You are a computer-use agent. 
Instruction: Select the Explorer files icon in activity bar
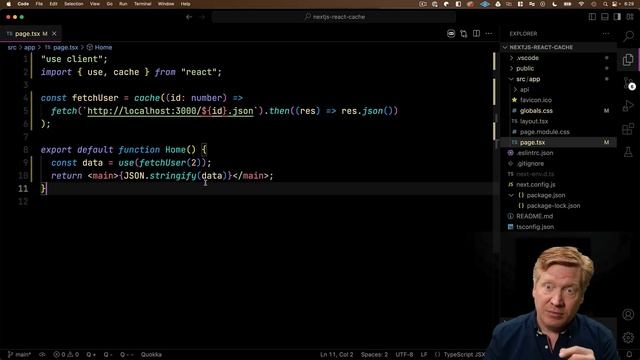(x=628, y=60)
